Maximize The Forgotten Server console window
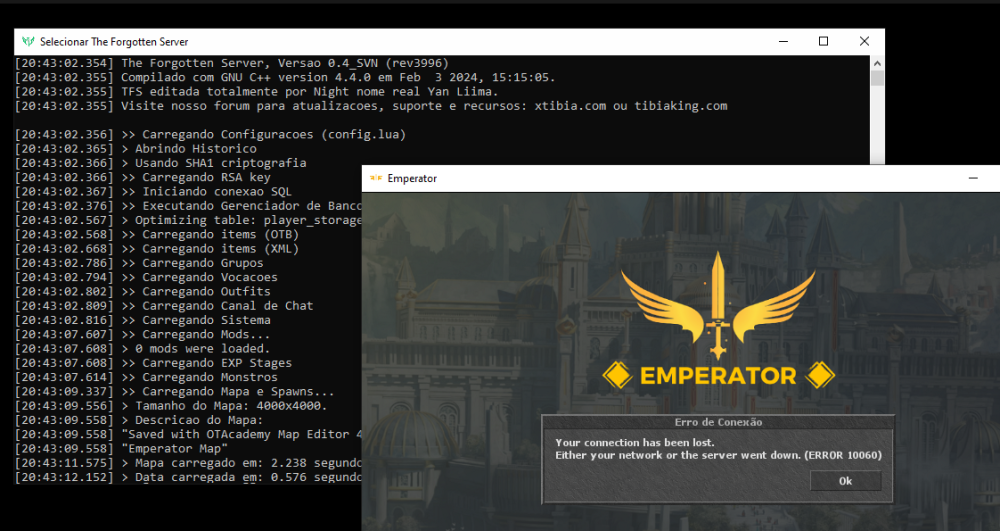 [x=823, y=41]
